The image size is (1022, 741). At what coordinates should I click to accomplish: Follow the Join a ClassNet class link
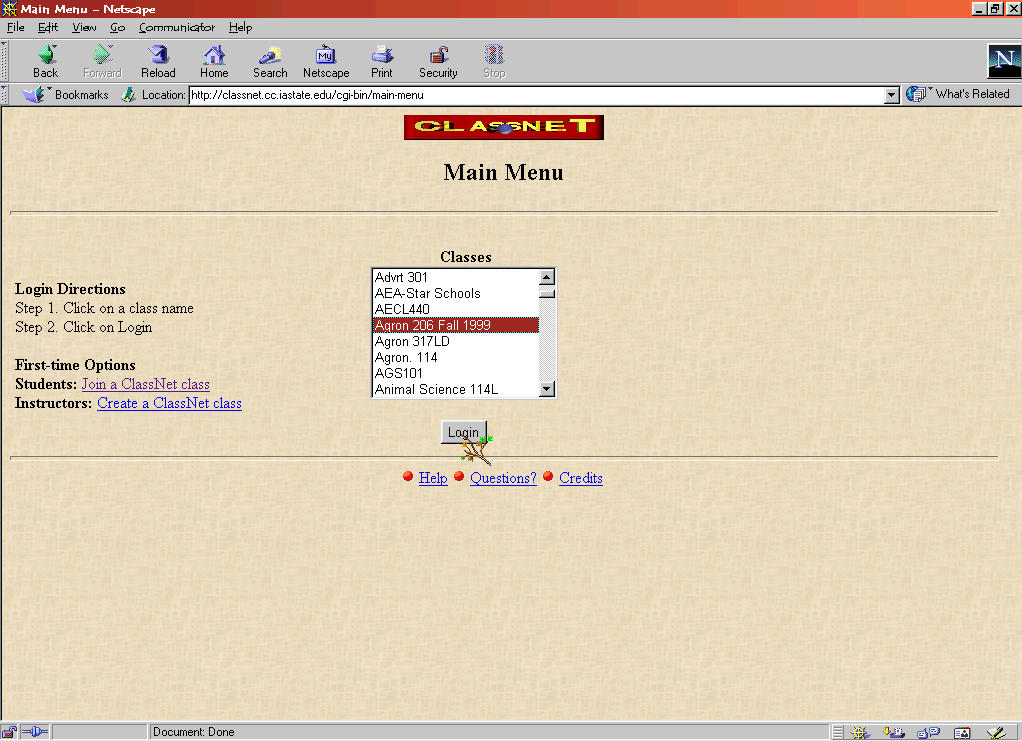tap(146, 384)
